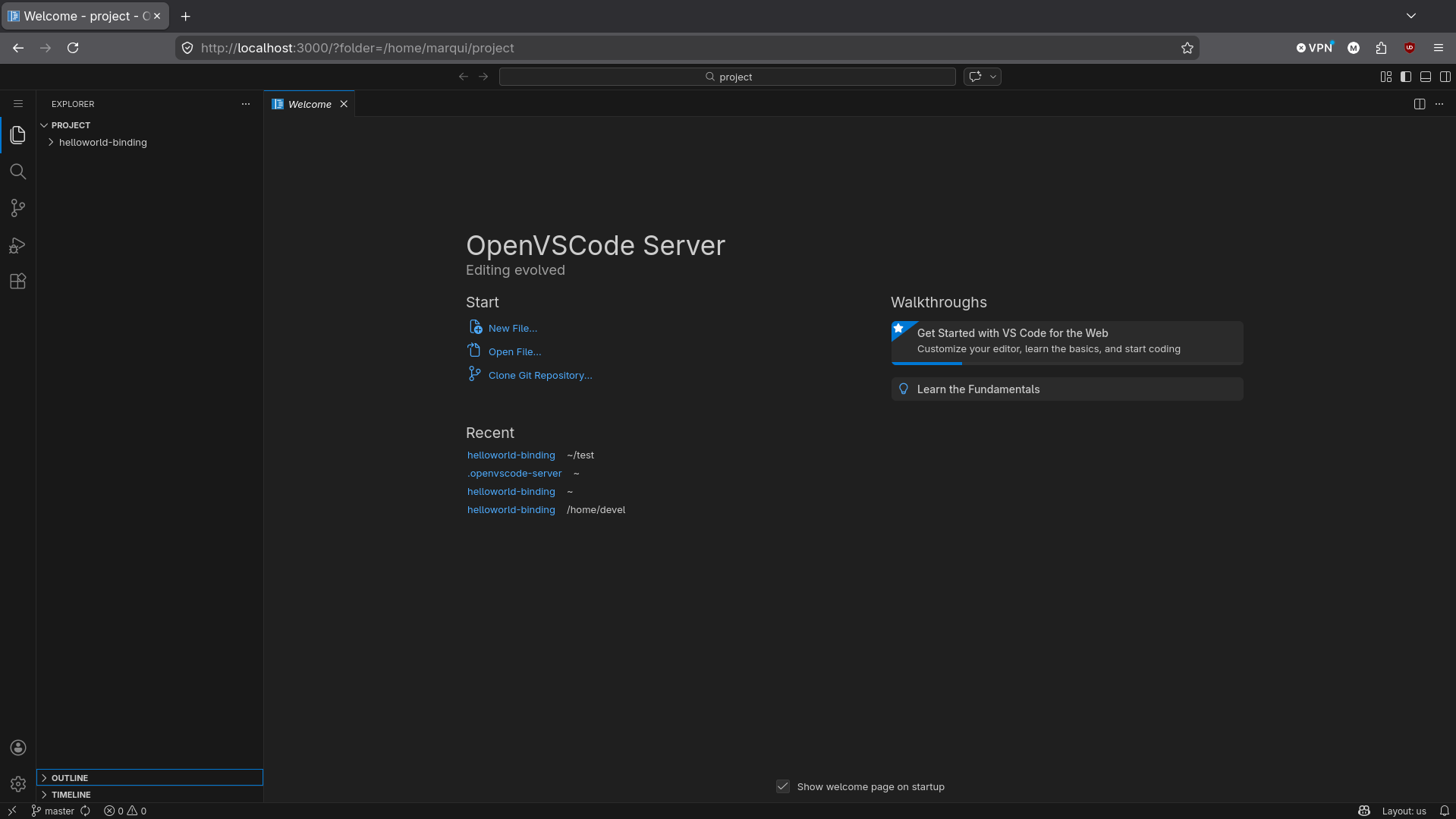Click the remote indicator in status bar

coord(12,811)
